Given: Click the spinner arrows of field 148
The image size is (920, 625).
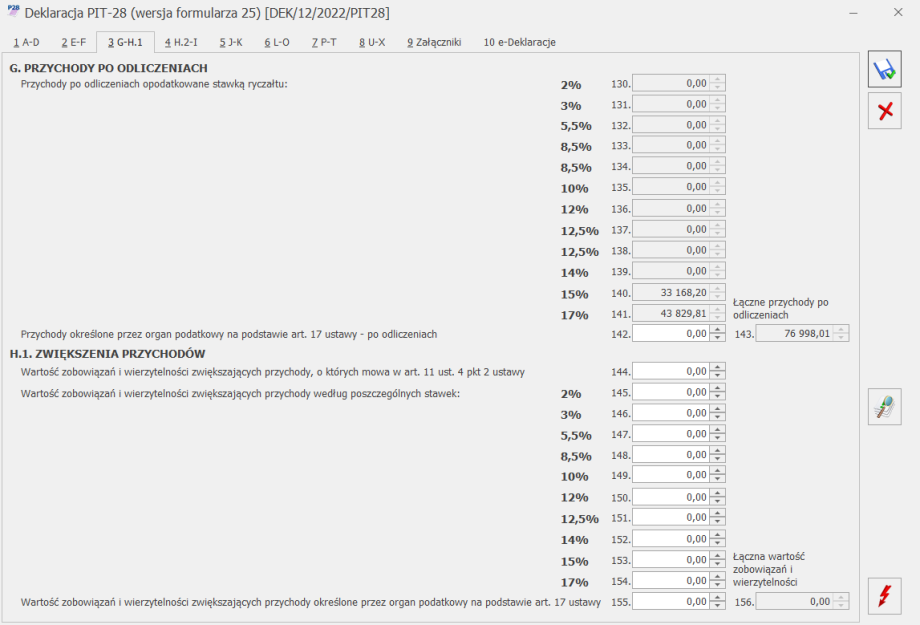Looking at the screenshot, I should pyautogui.click(x=718, y=454).
